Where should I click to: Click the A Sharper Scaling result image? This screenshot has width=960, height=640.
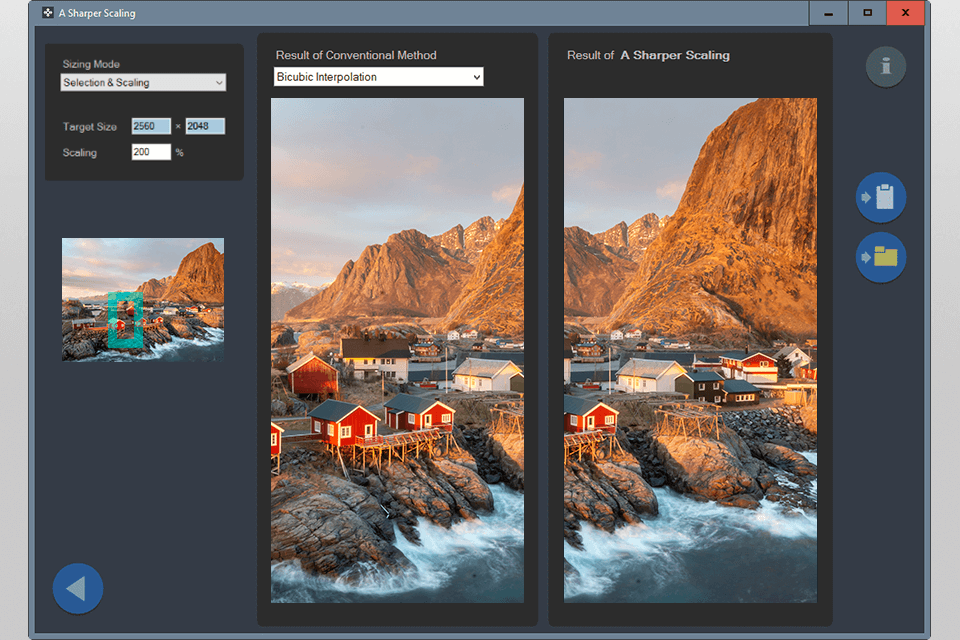[x=690, y=350]
